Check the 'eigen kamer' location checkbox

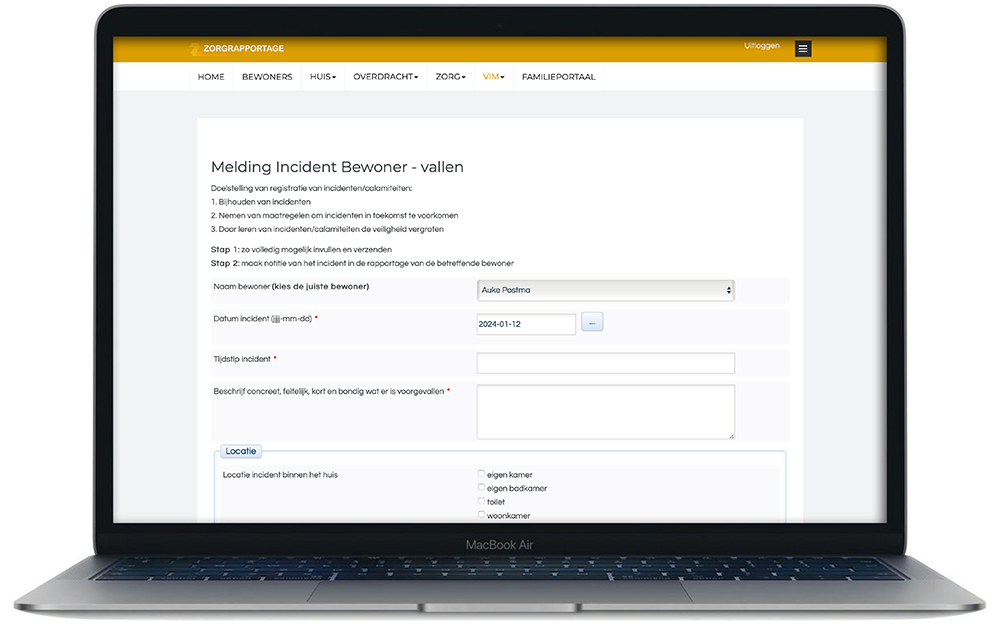point(481,474)
